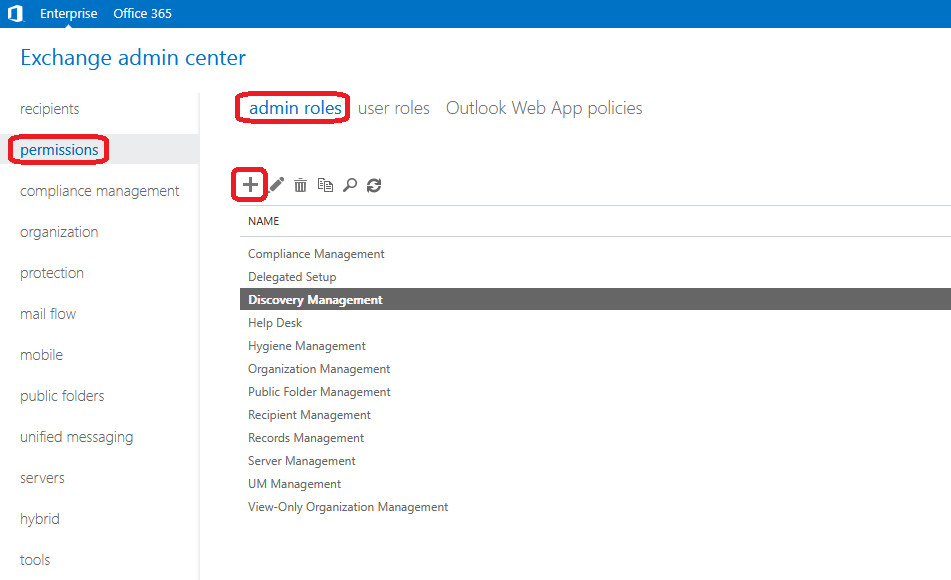Switch to the user roles tab

393,108
